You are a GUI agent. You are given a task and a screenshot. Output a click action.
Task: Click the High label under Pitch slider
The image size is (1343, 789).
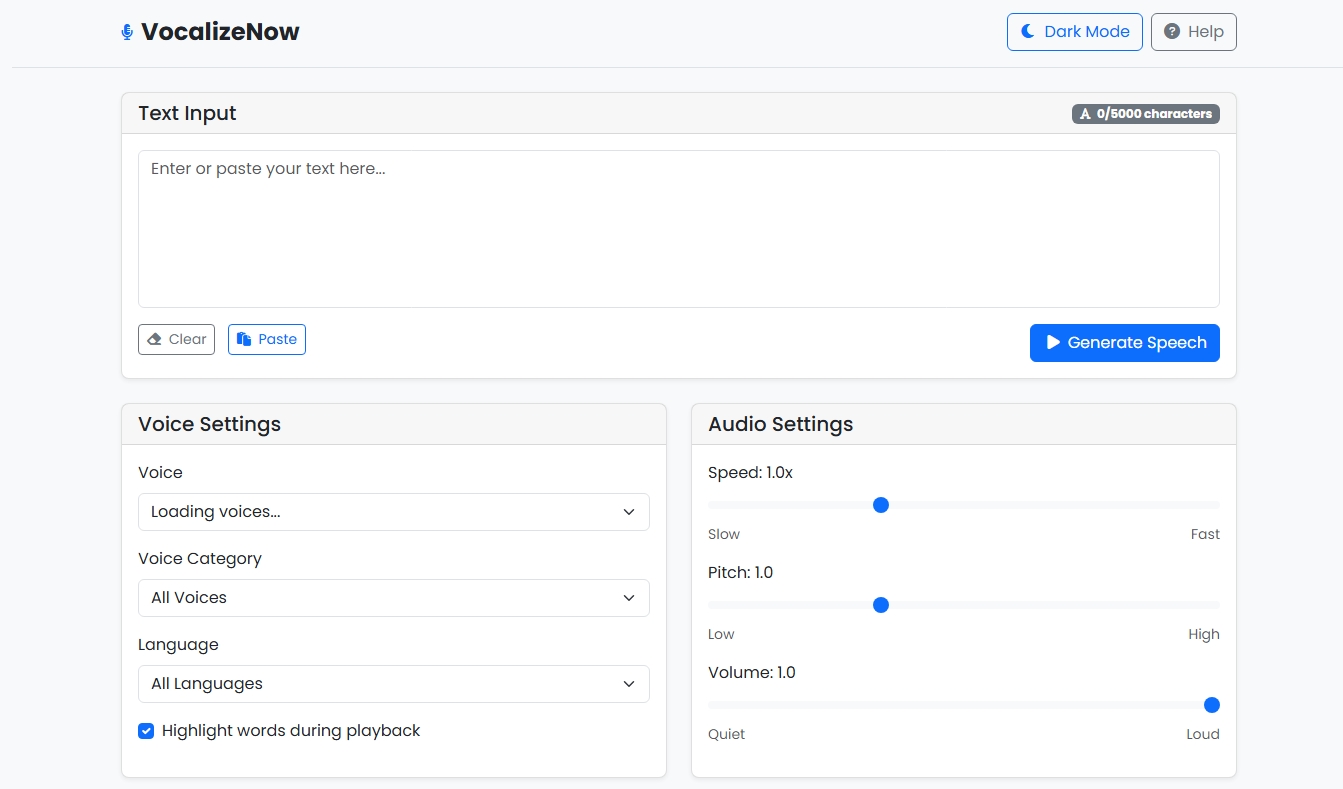click(x=1204, y=634)
